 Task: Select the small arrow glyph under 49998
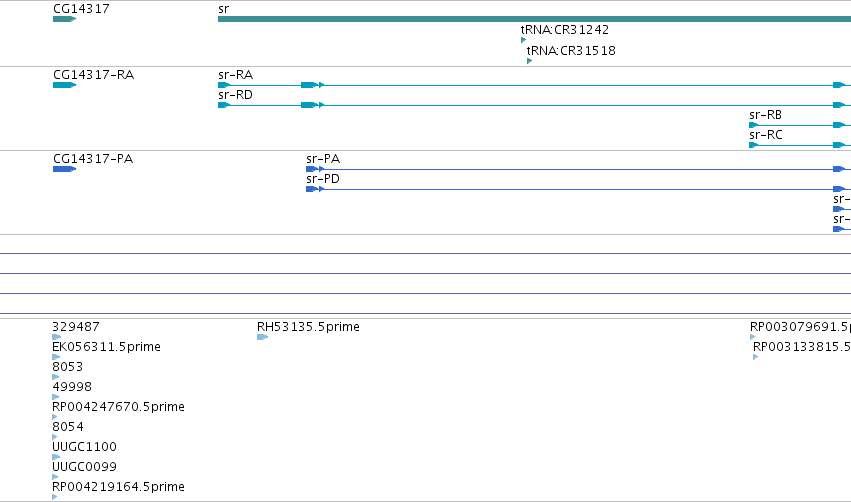pos(55,397)
